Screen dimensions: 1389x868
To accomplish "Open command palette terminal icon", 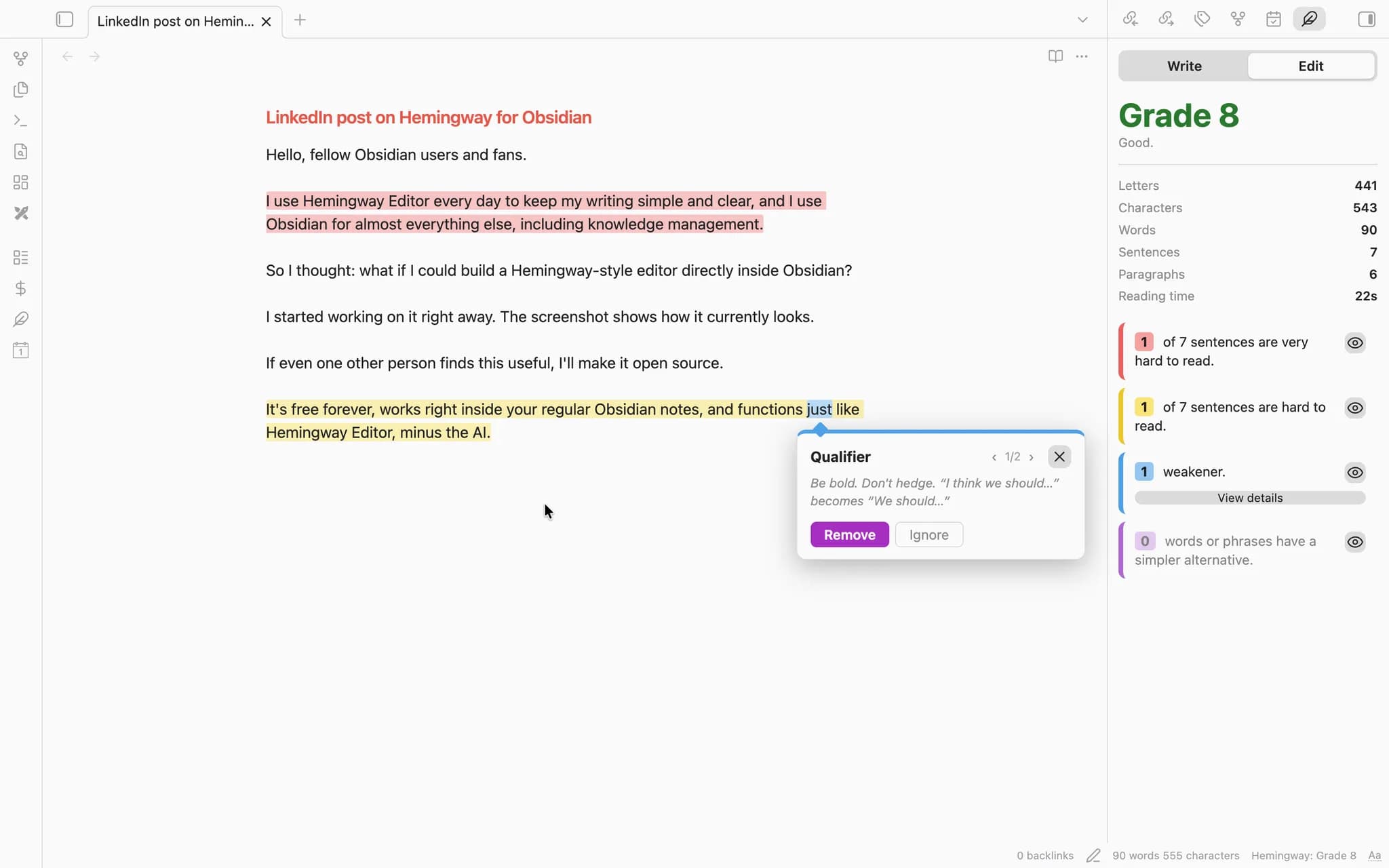I will pos(21,121).
